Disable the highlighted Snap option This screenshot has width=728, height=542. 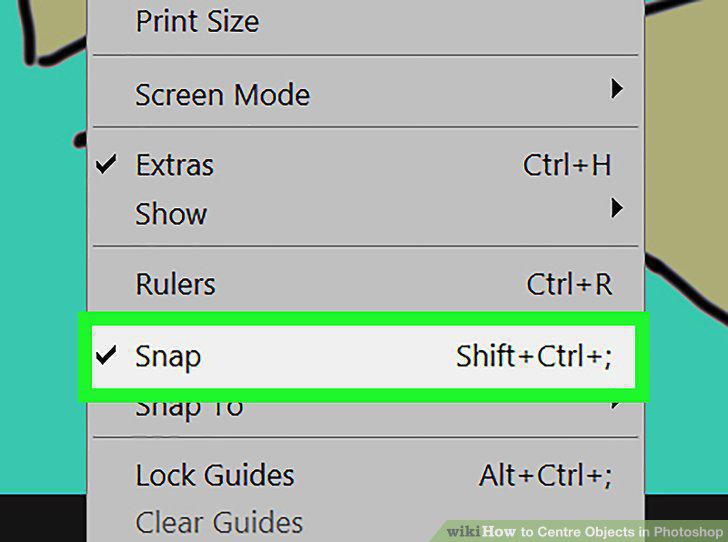click(x=364, y=356)
